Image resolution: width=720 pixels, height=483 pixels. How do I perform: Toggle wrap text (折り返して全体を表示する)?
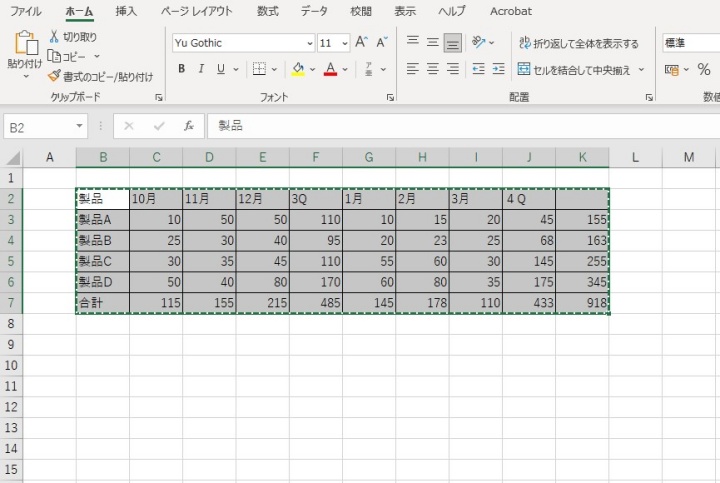pyautogui.click(x=579, y=43)
